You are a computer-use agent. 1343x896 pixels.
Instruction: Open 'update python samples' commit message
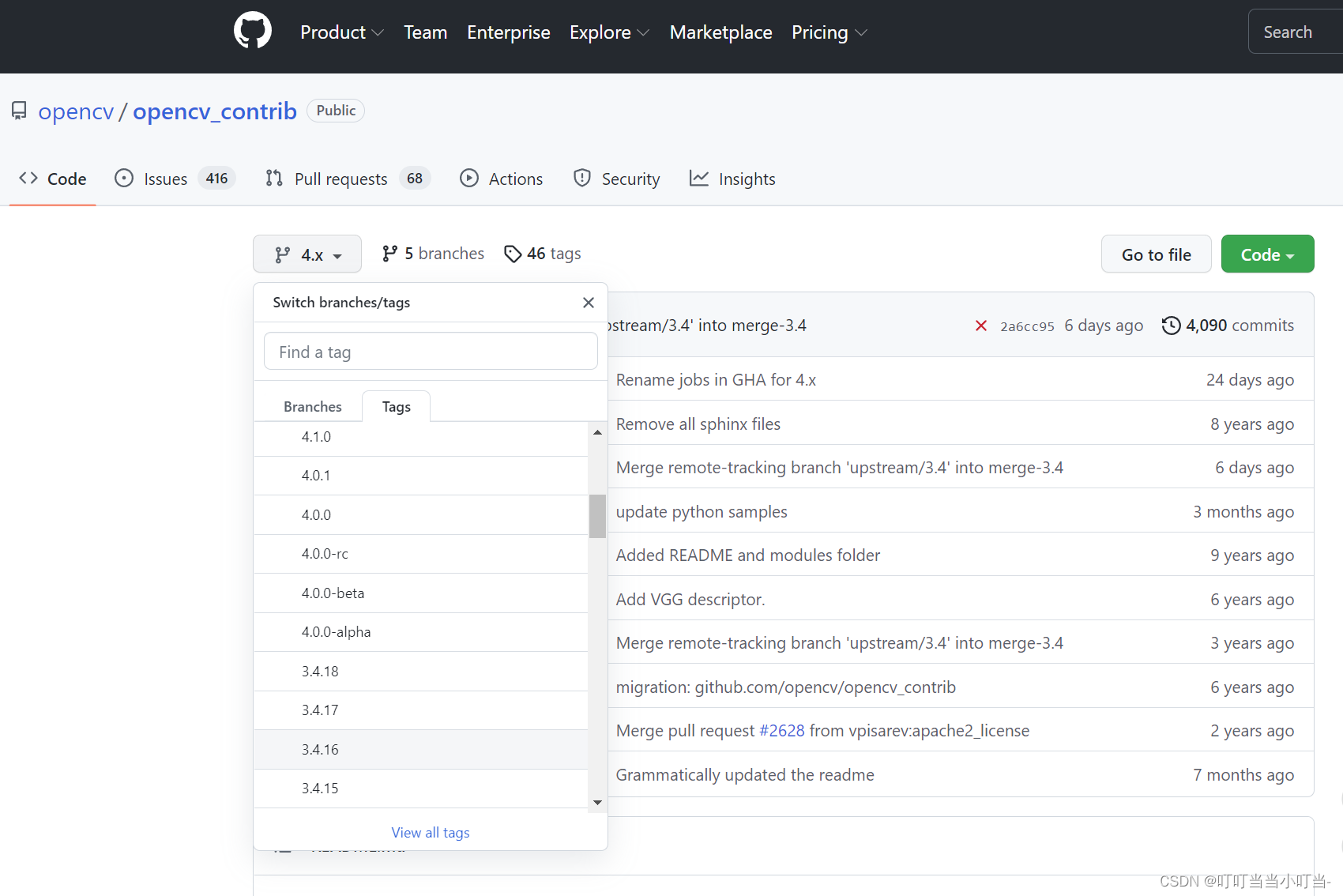(x=702, y=512)
